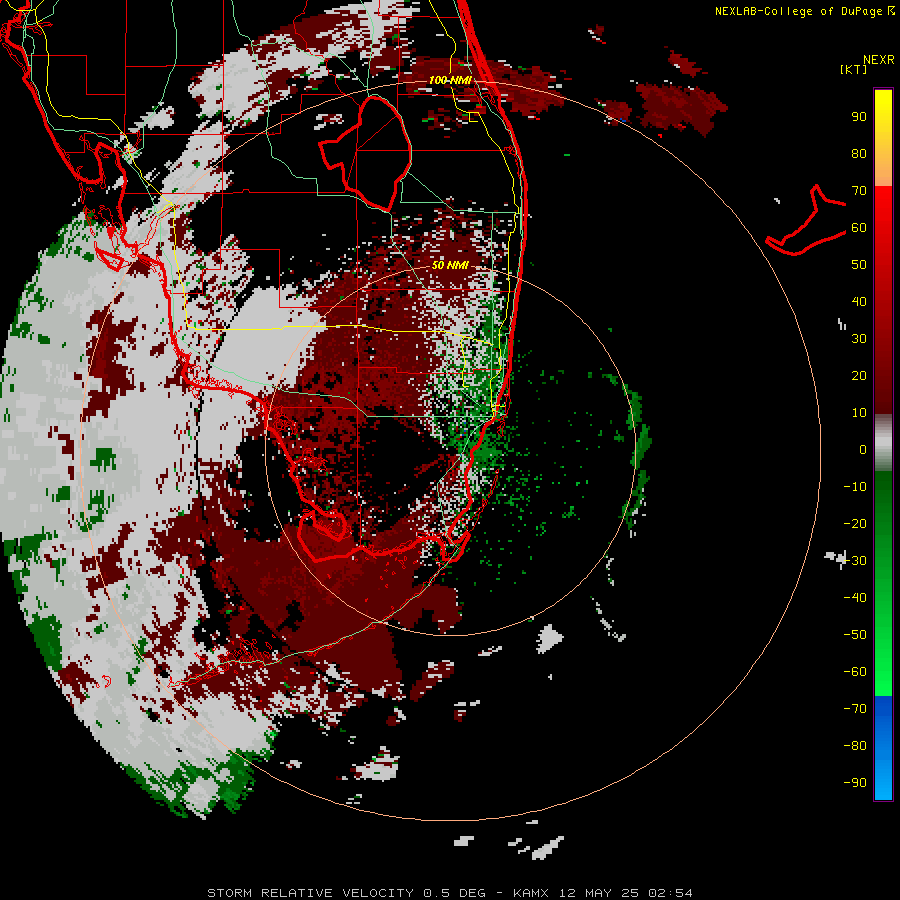
Task: Click the -30 value on velocity scale
Action: pyautogui.click(x=855, y=561)
